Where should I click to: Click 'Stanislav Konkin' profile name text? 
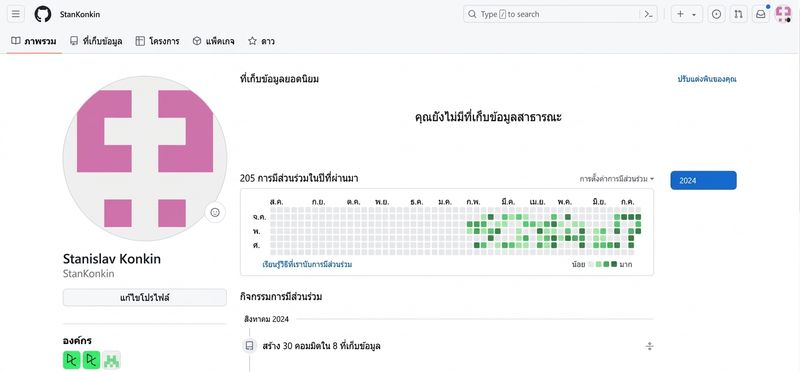pos(112,259)
